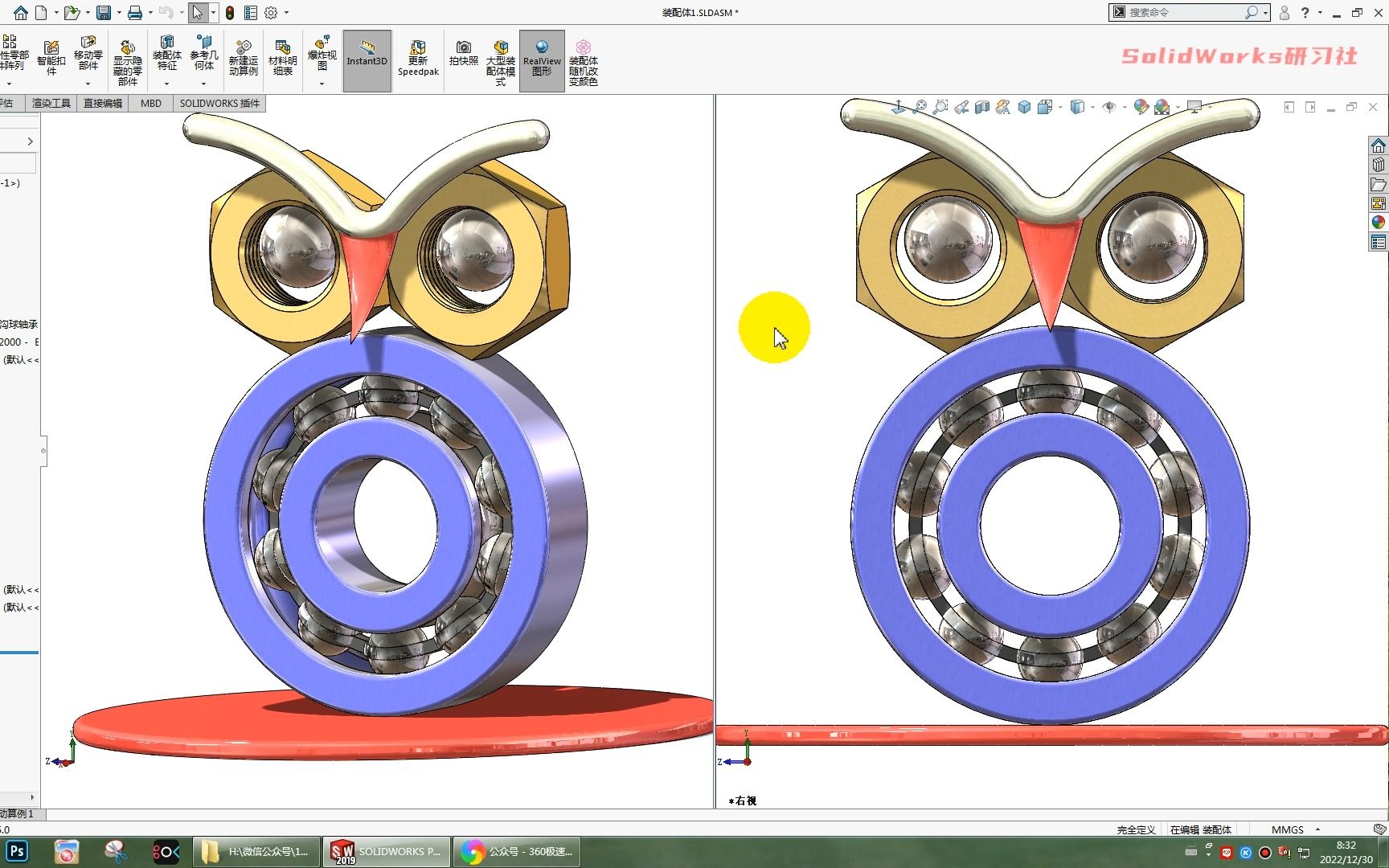Screen dimensions: 1389x868
Task: Switch to the MBD tab
Action: pos(150,103)
